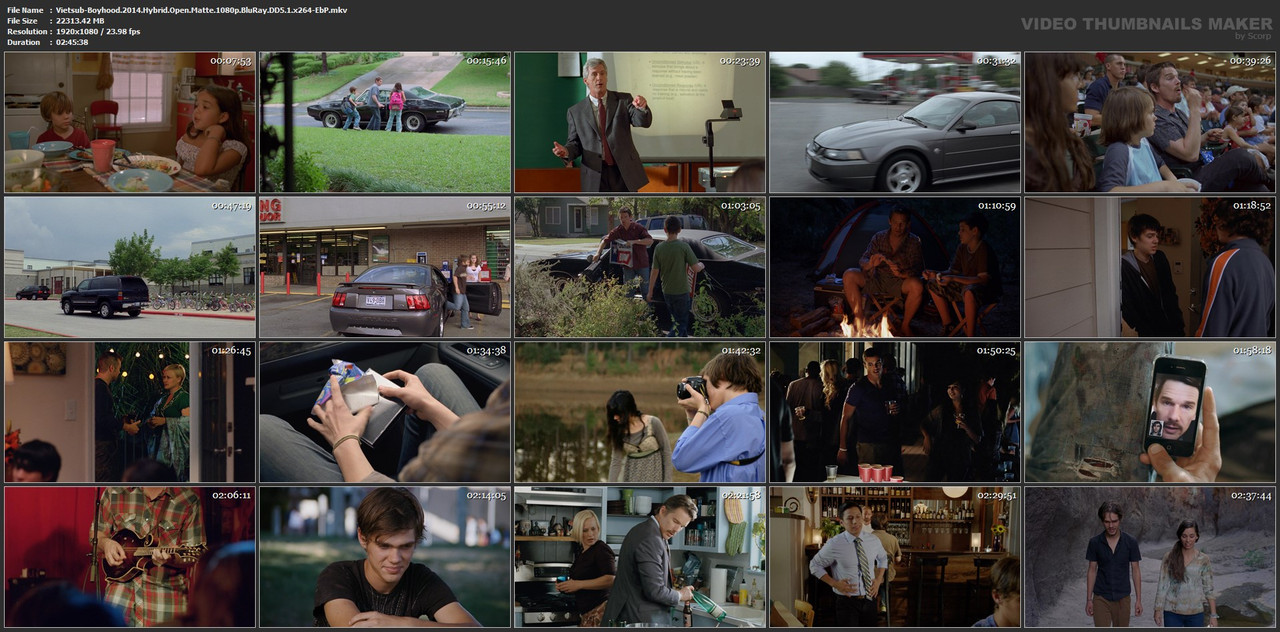Open the 01:18:52 thumbnail at the doorway
This screenshot has height=632, width=1280.
tap(1150, 267)
